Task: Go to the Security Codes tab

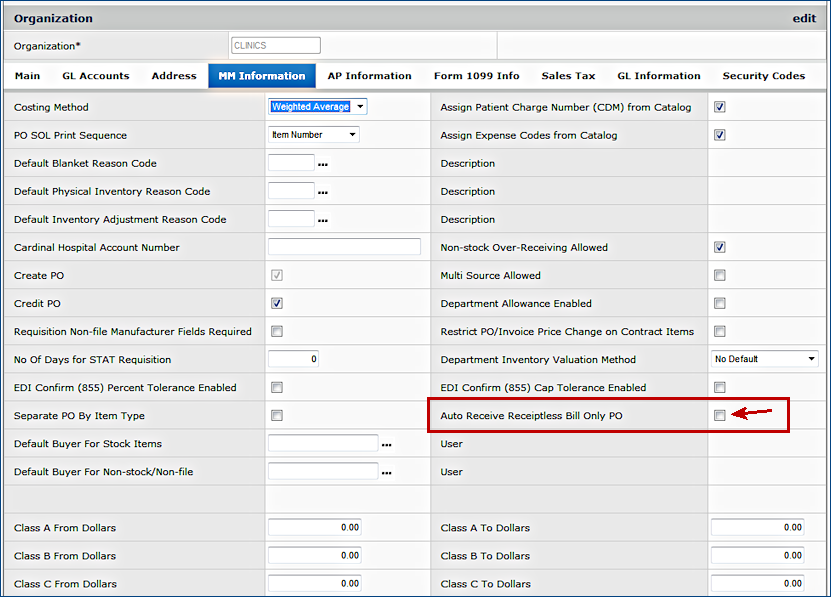Action: click(x=763, y=76)
